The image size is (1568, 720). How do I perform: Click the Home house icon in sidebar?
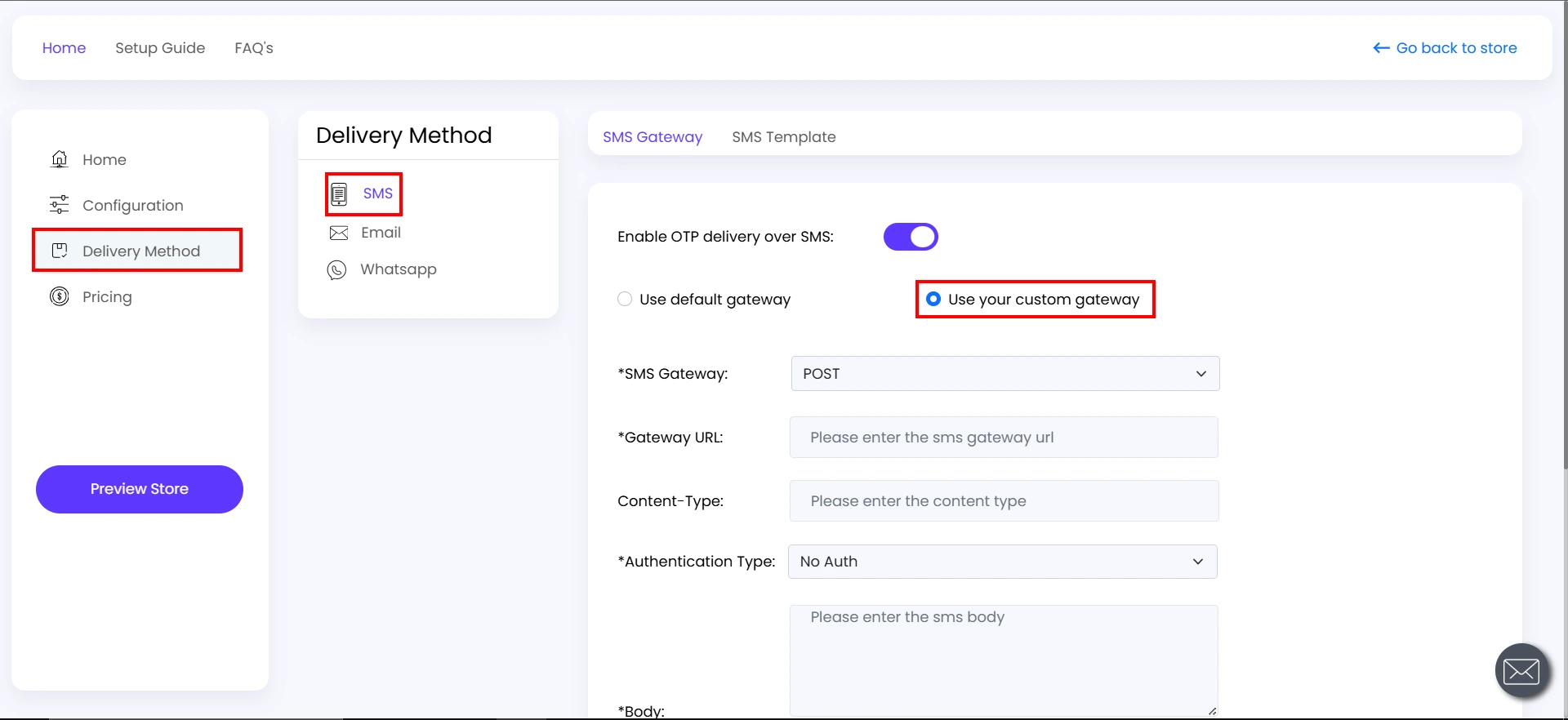pos(60,159)
